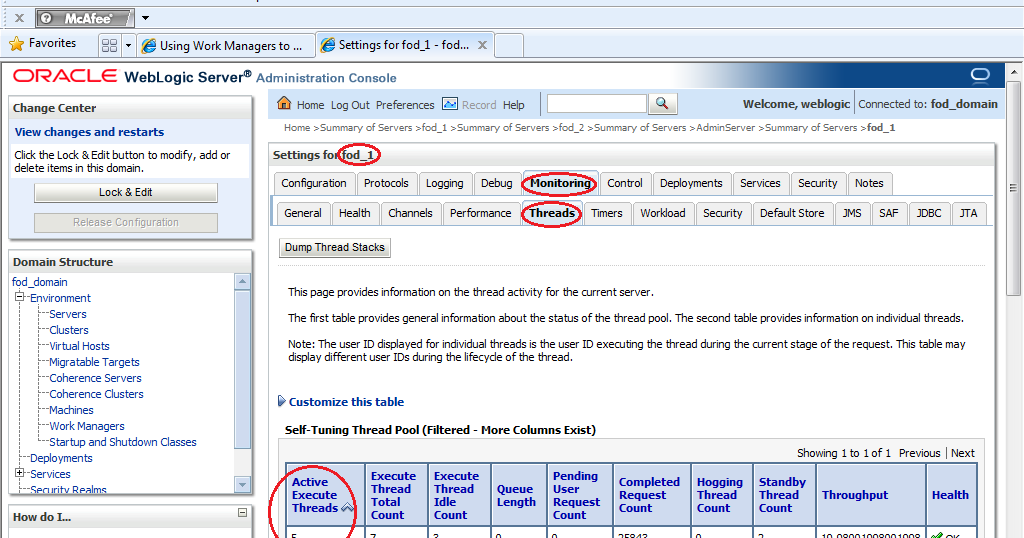Open the quick tabs grid icon

(110, 45)
